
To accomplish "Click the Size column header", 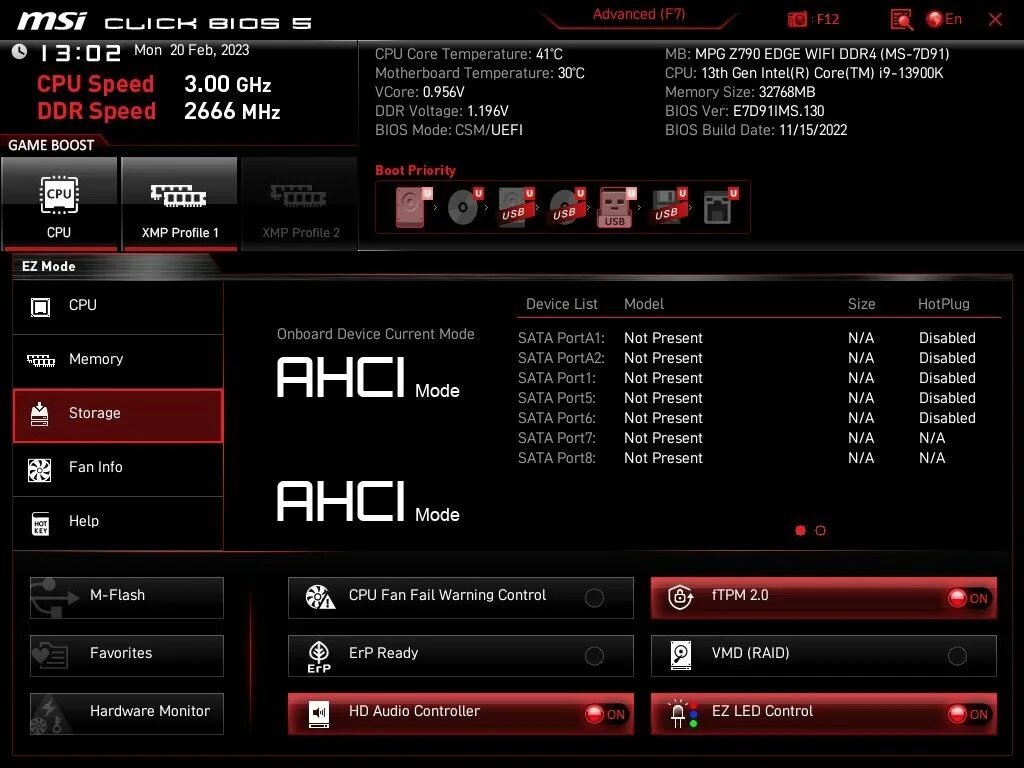I will 861,304.
